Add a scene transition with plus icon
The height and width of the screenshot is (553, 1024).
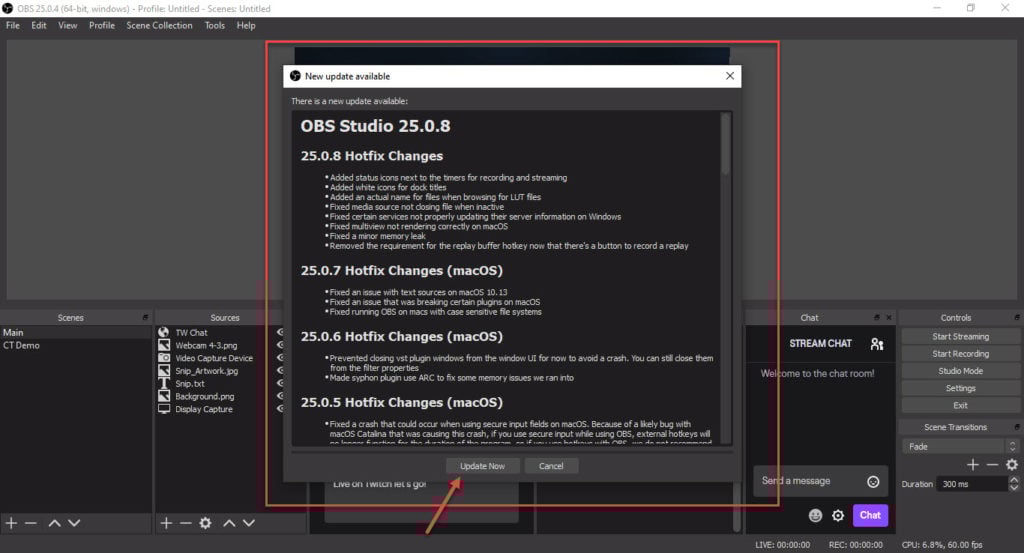[972, 464]
